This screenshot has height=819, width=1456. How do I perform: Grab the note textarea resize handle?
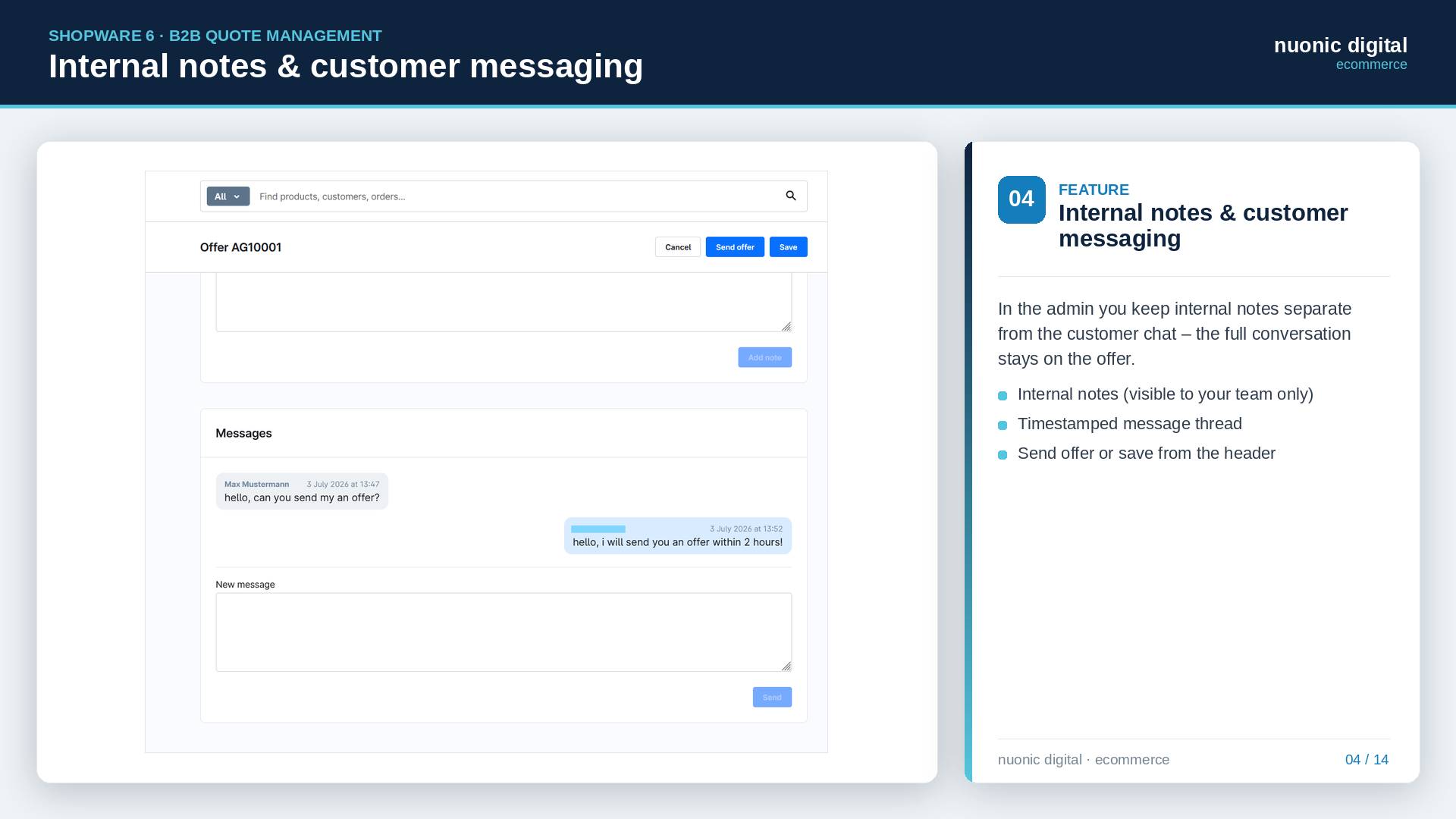[x=786, y=326]
